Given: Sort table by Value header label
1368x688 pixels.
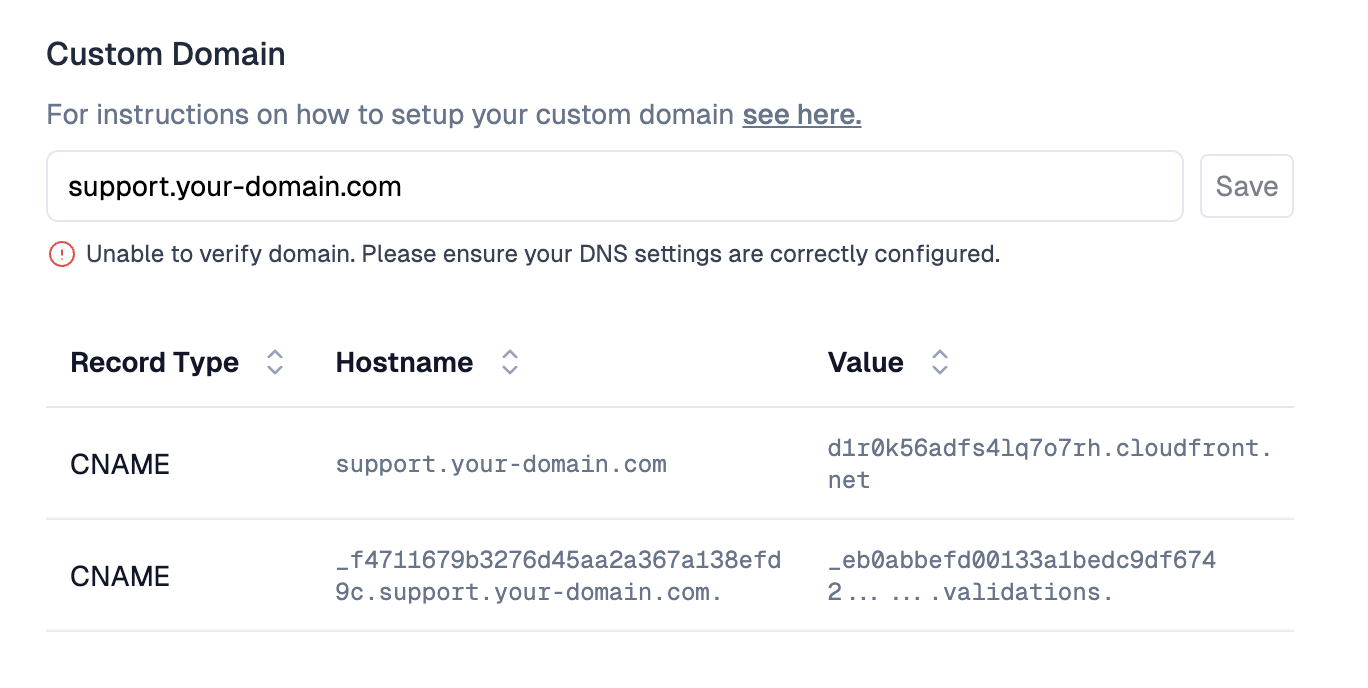Looking at the screenshot, I should [865, 362].
